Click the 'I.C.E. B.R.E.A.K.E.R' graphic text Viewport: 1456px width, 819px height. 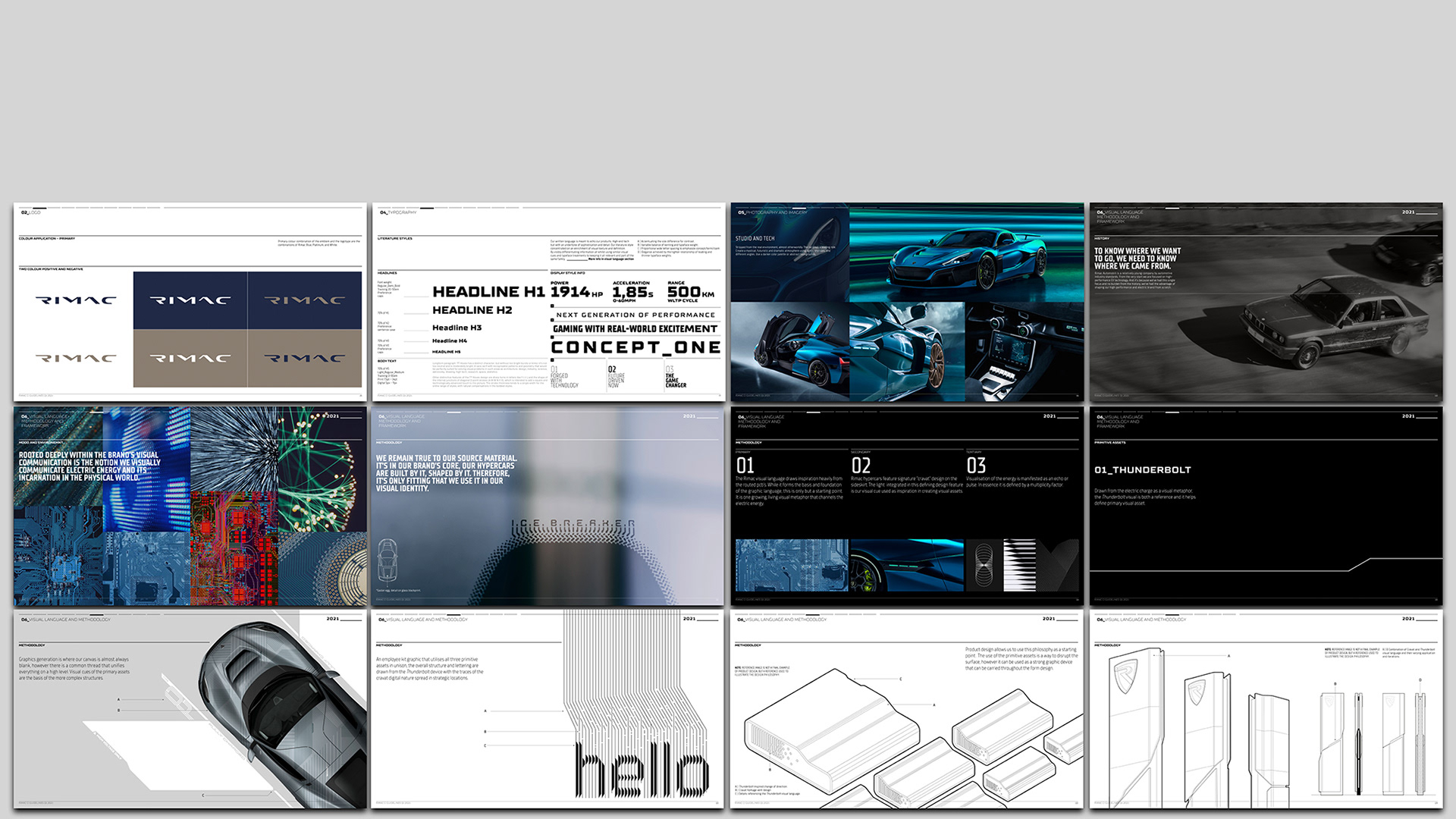[x=573, y=524]
